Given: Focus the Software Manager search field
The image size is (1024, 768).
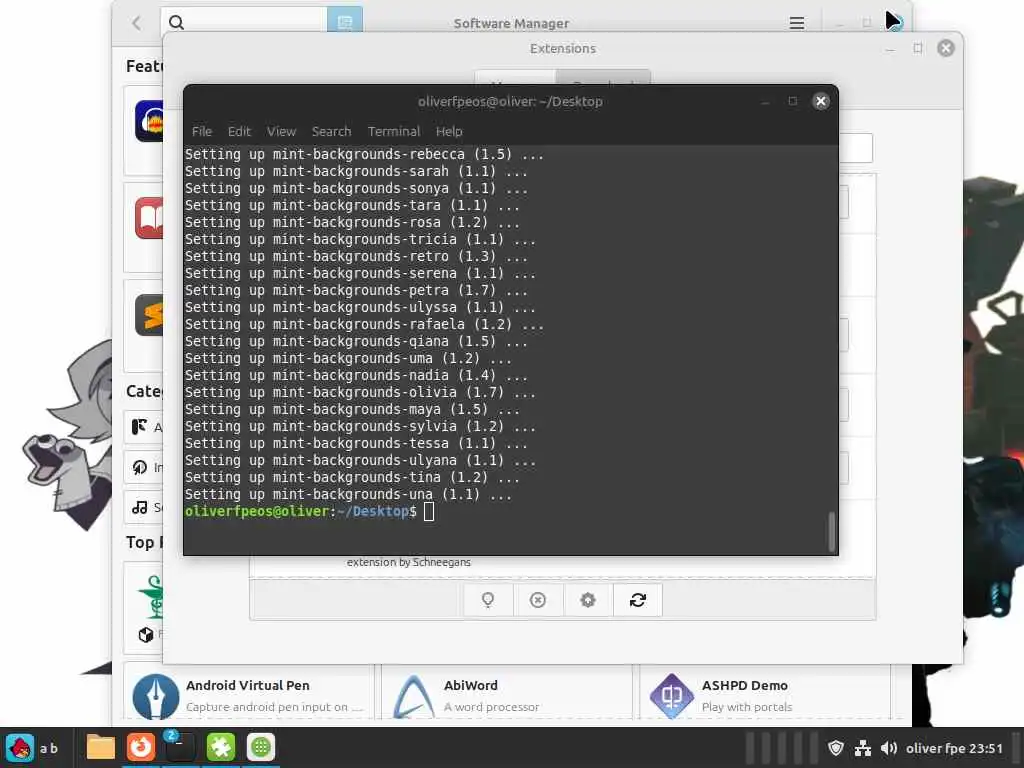Looking at the screenshot, I should 244,20.
